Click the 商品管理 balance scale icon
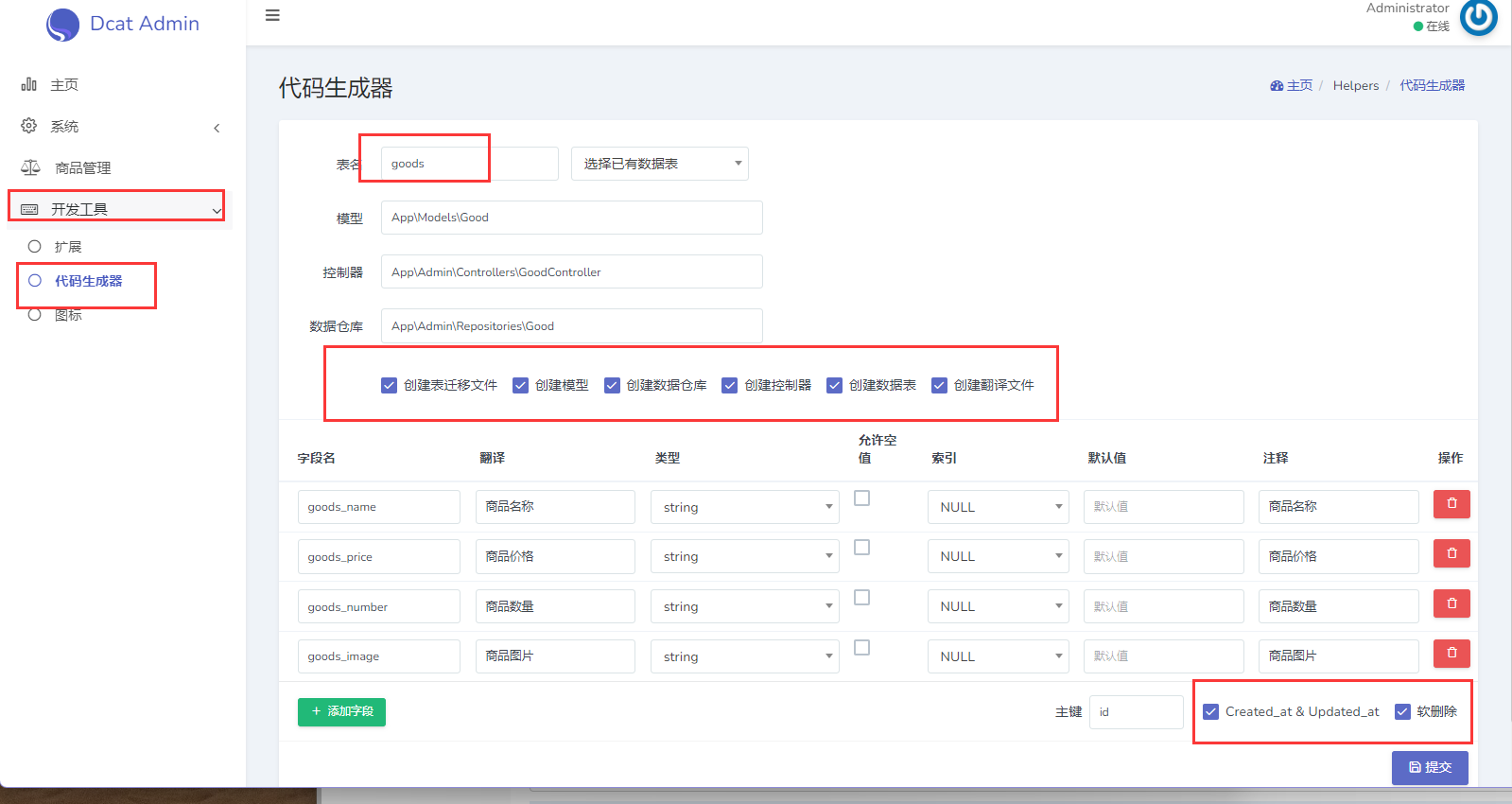The width and height of the screenshot is (1512, 804). [x=30, y=167]
